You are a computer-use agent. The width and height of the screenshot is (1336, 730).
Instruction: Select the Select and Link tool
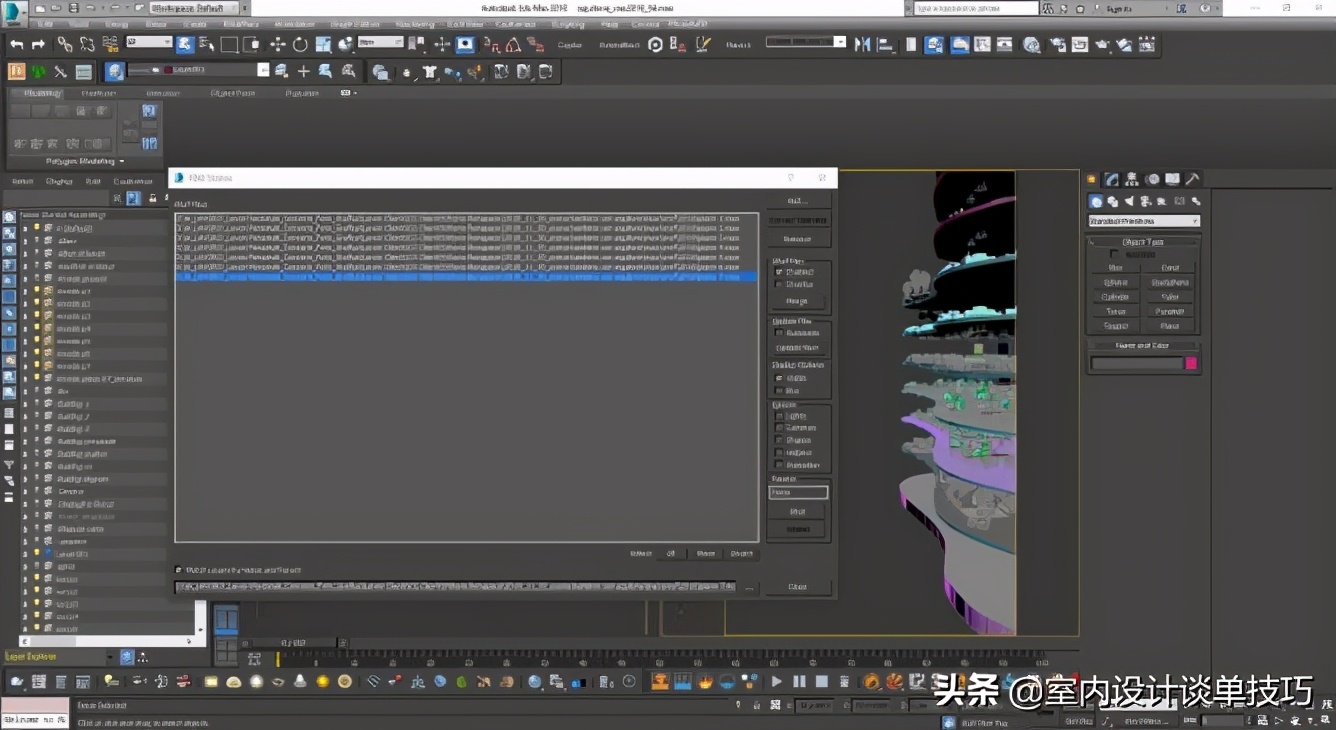[64, 44]
